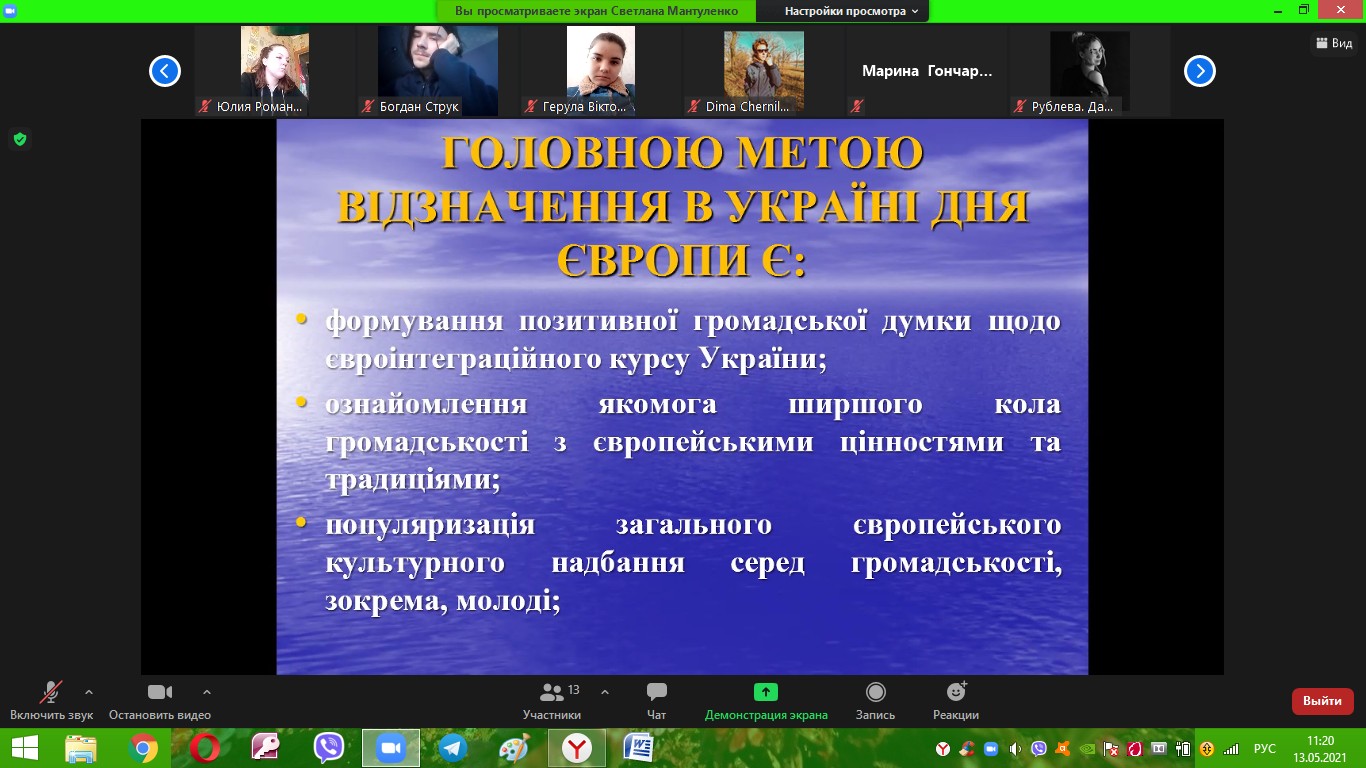Launch Opera browser from taskbar
Screen dimensions: 1366x768
[205, 748]
